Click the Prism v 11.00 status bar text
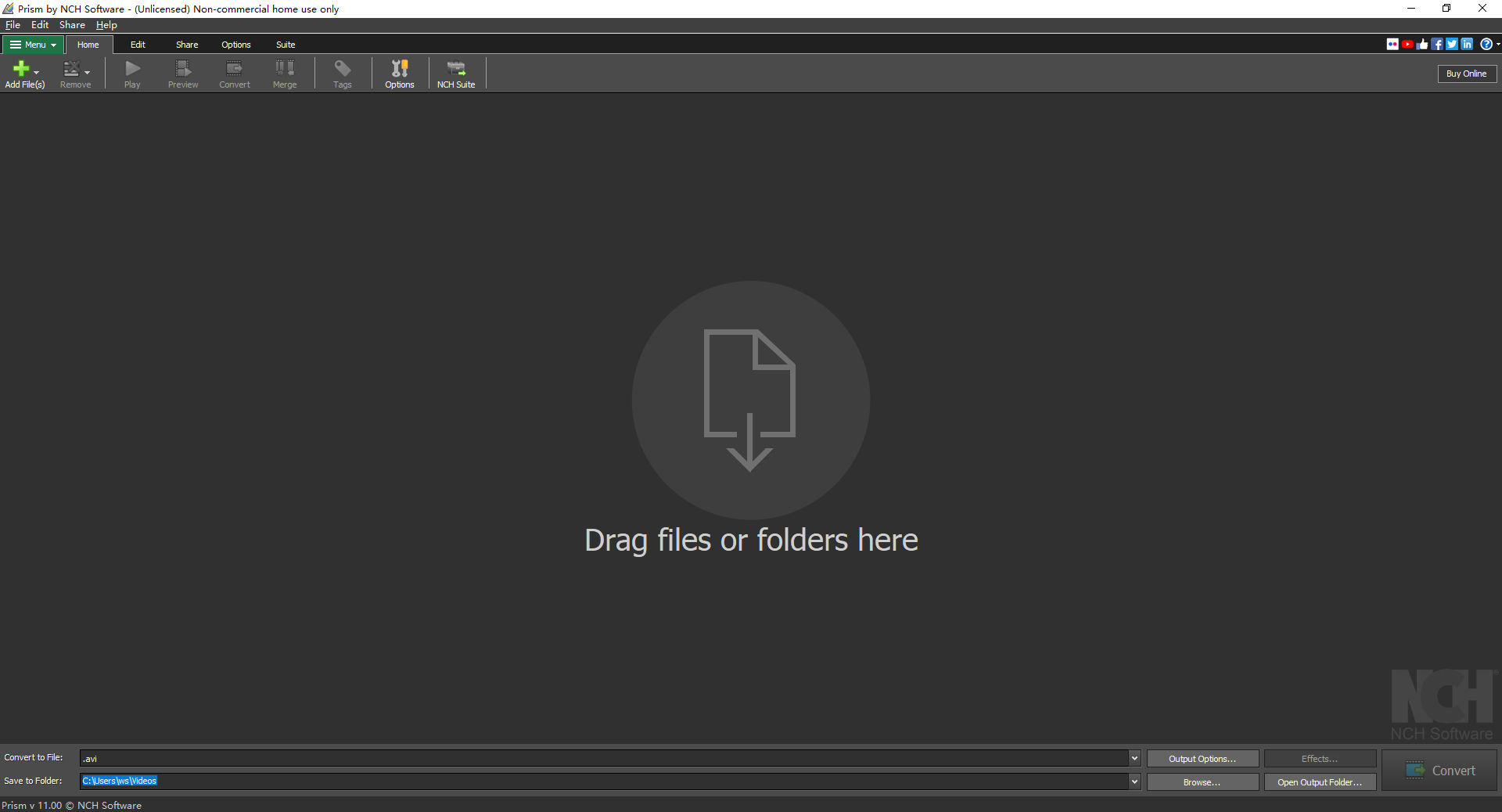The image size is (1502, 812). (x=71, y=805)
